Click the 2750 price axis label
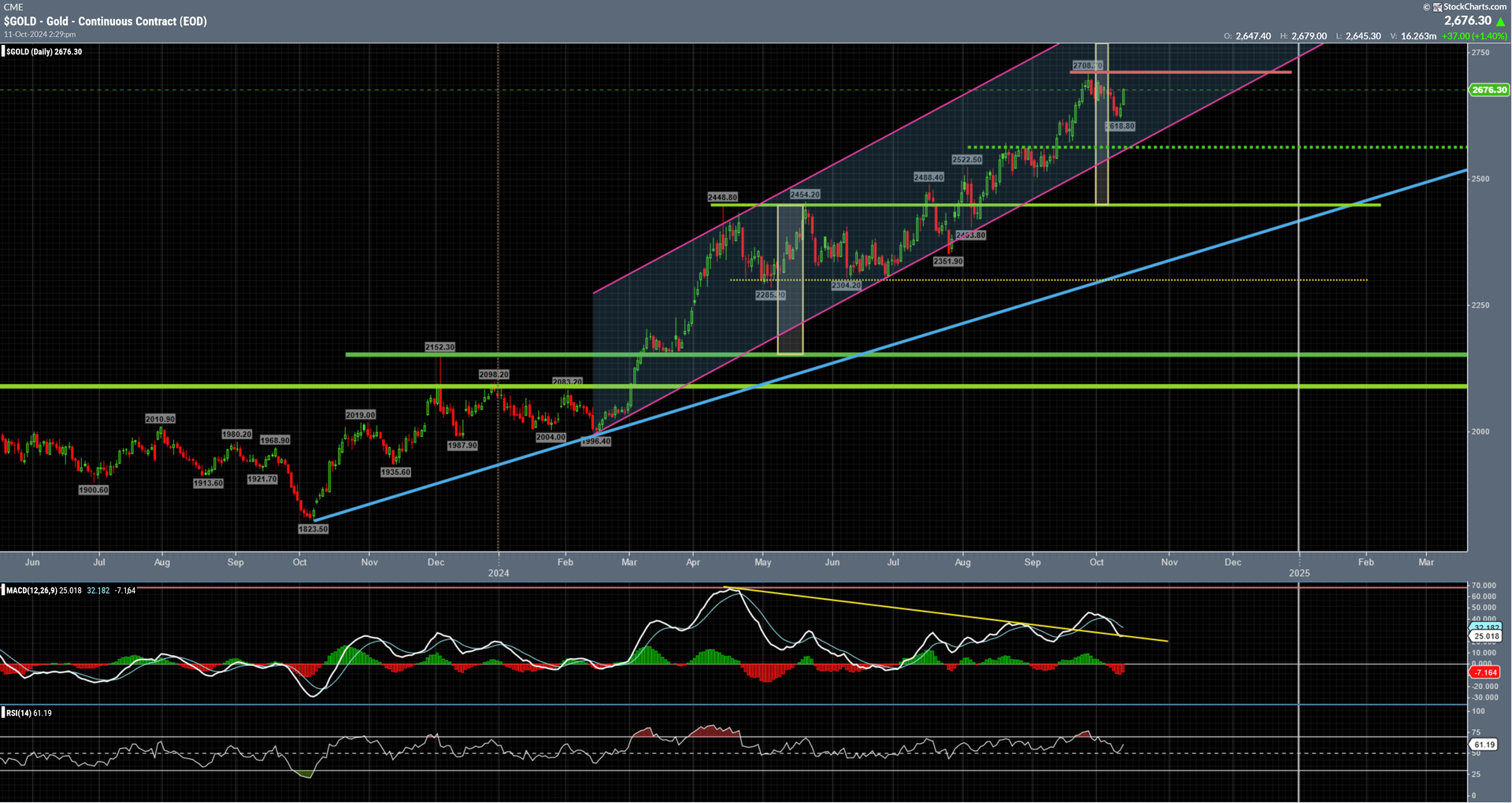The image size is (1512, 803). (x=1480, y=53)
